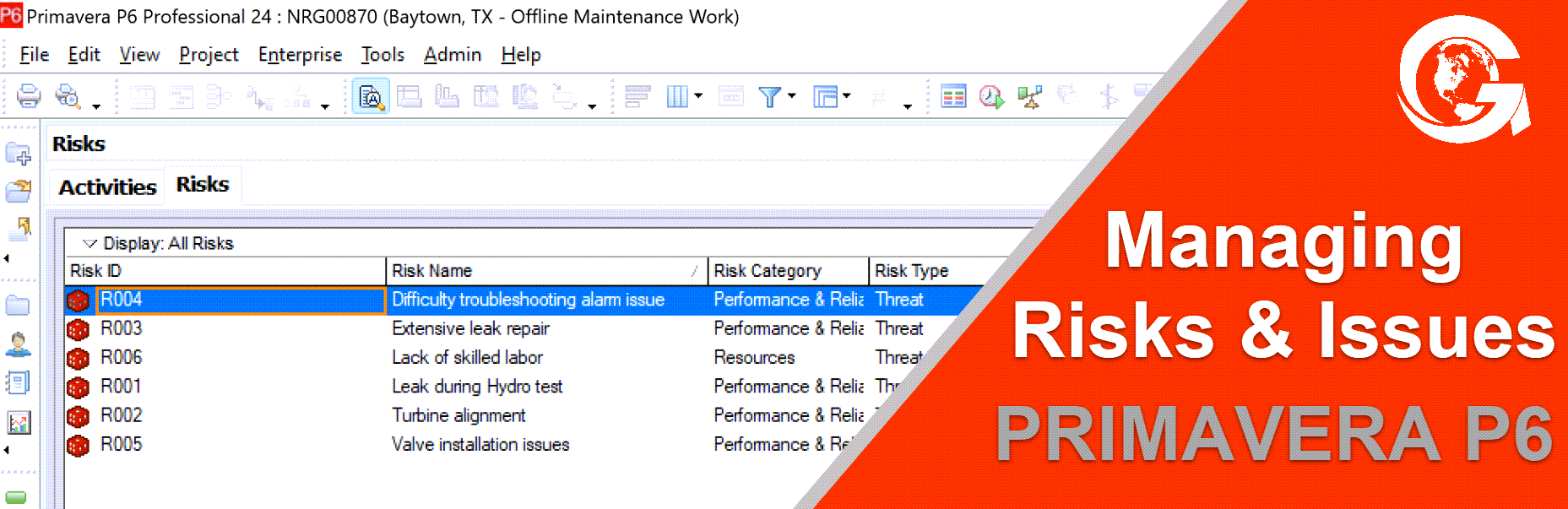Click the dice icon beside risk R004
This screenshot has height=509, width=1568.
click(78, 301)
